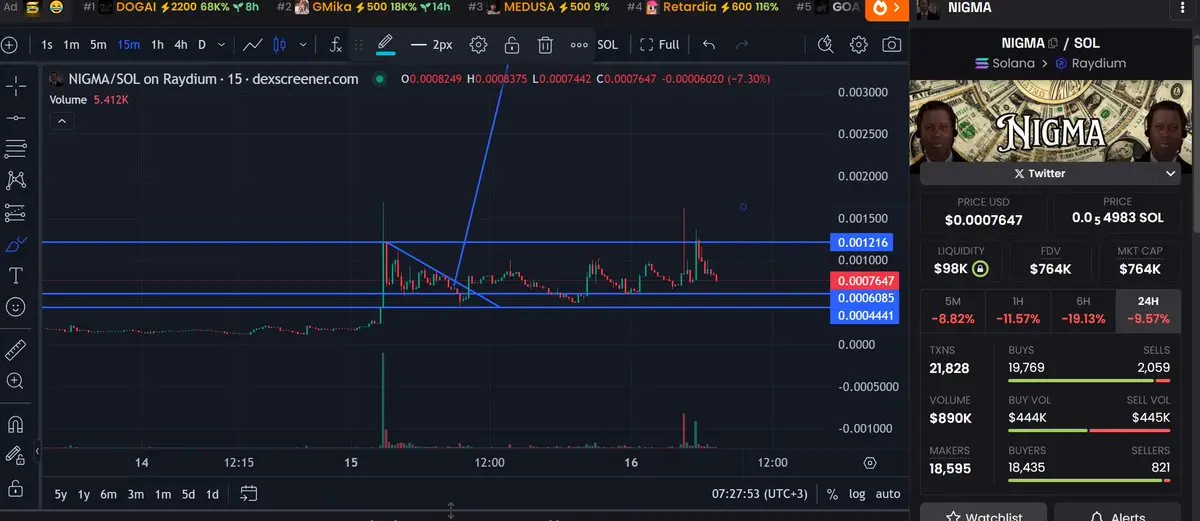Screen dimensions: 1200x521
Task: Select the 5y date range
Action: tap(61, 494)
